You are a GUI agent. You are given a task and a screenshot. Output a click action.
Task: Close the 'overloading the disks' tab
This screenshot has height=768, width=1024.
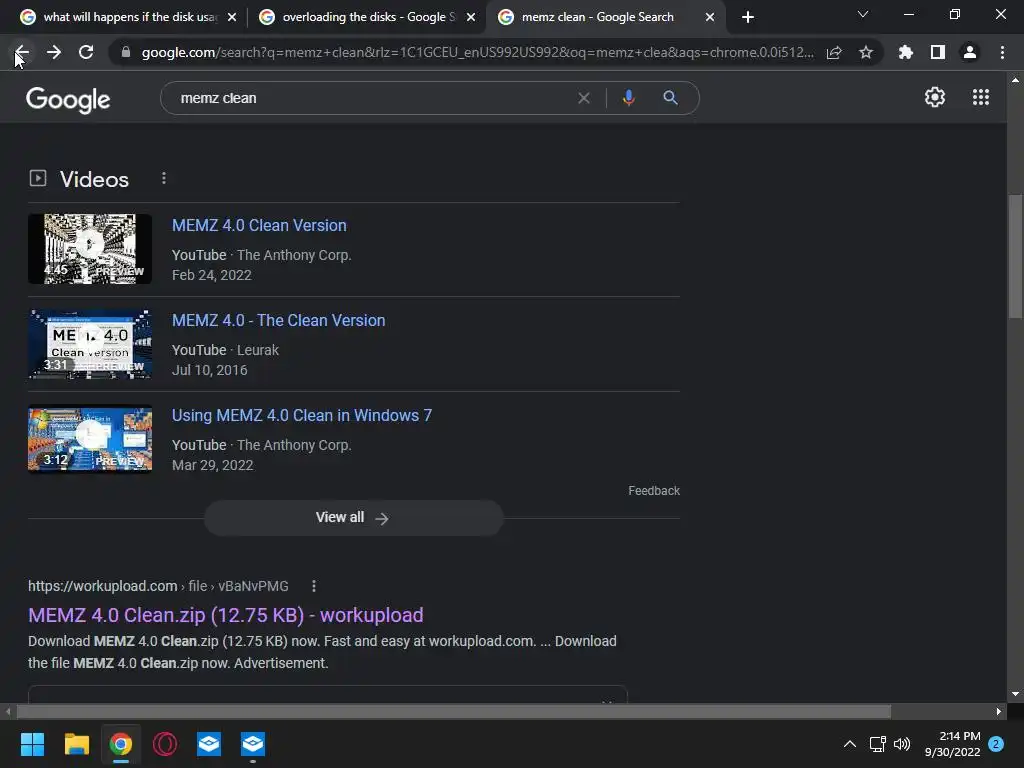[471, 17]
